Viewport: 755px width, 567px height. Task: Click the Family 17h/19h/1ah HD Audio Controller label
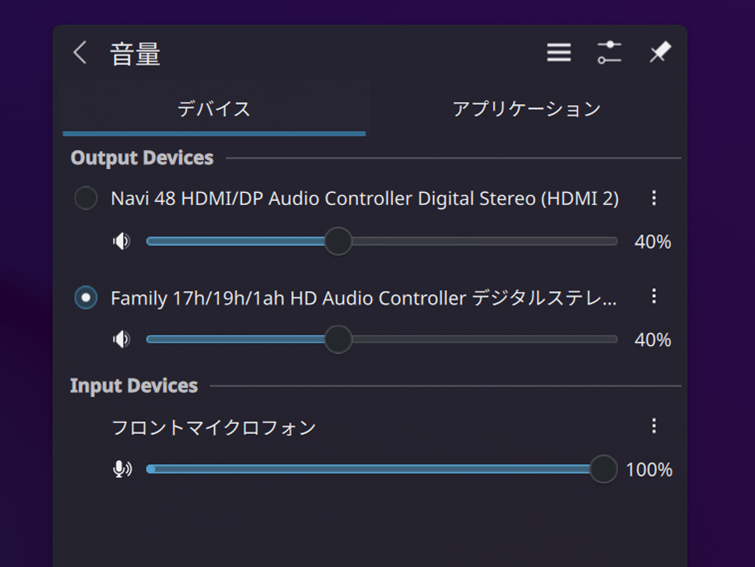point(364,297)
